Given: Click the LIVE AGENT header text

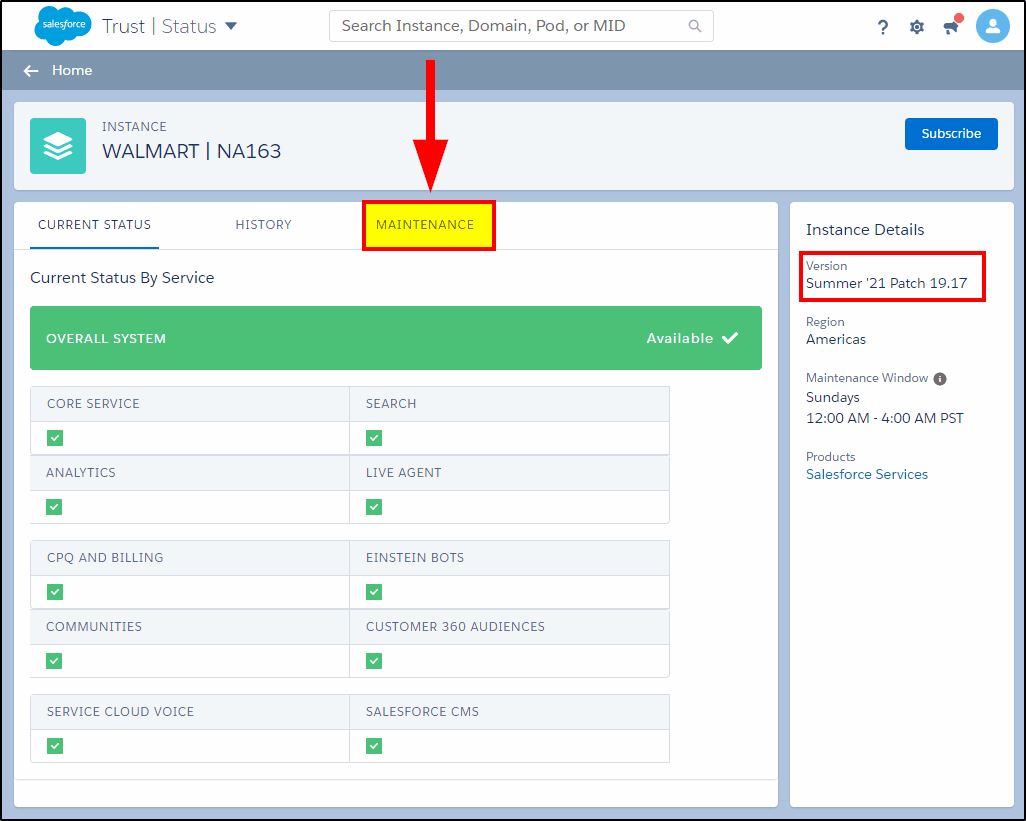Looking at the screenshot, I should (x=403, y=472).
